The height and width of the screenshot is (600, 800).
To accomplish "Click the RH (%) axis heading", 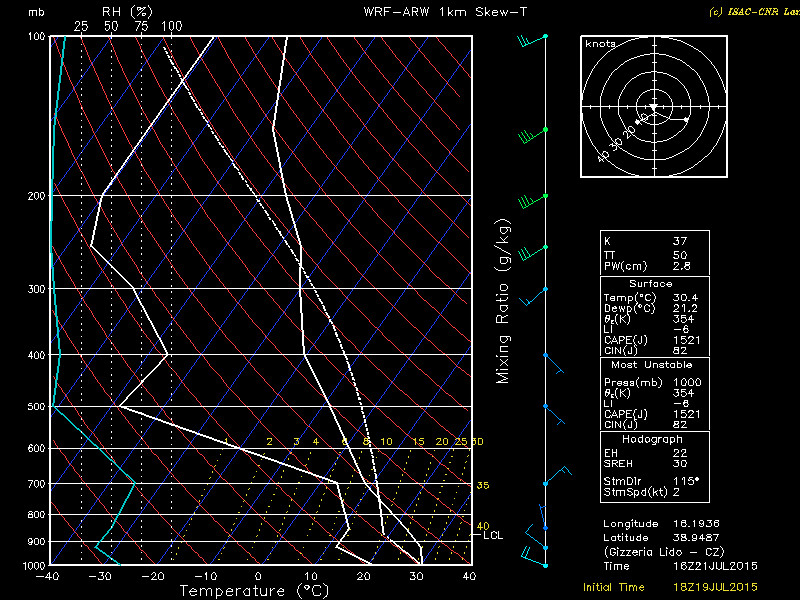I will (x=127, y=11).
